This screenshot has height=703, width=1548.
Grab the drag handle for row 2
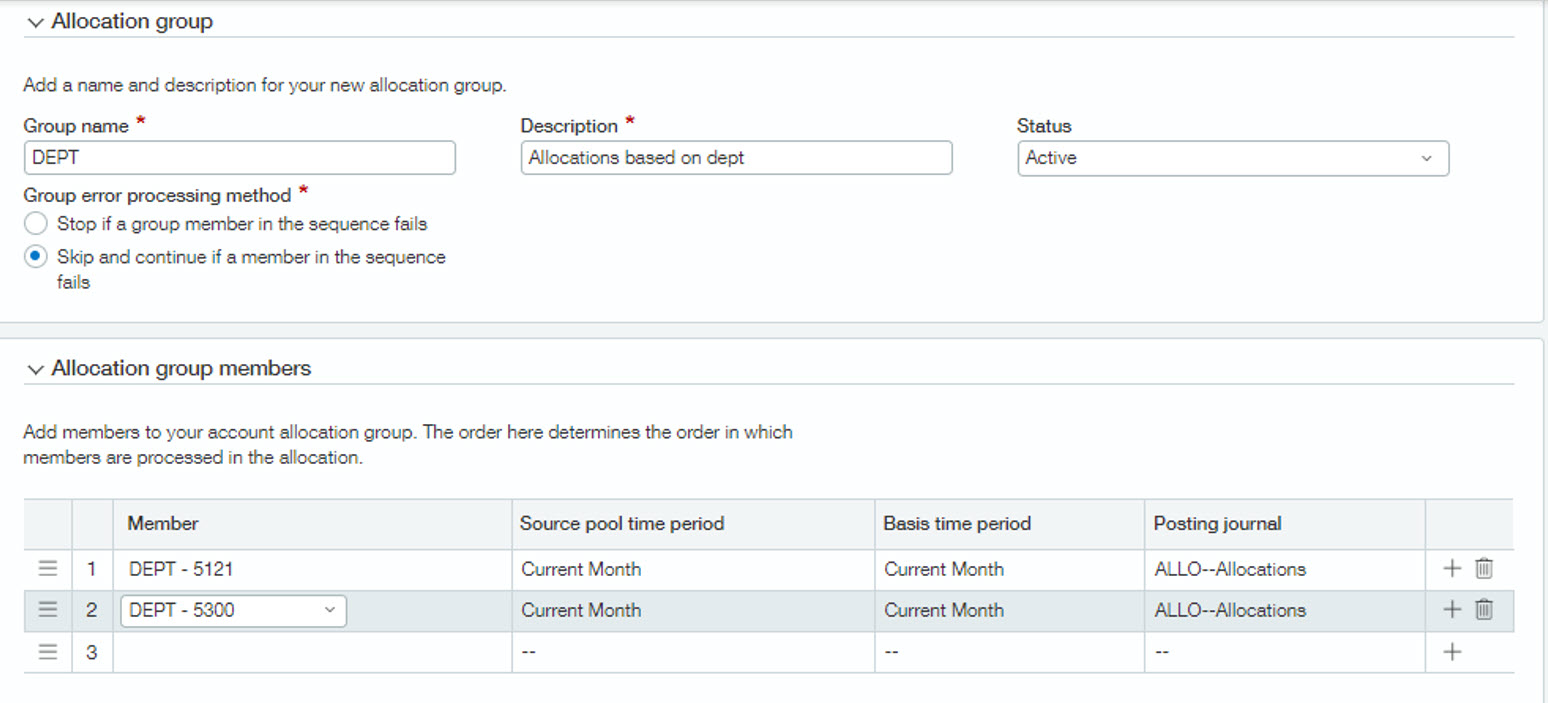[48, 610]
